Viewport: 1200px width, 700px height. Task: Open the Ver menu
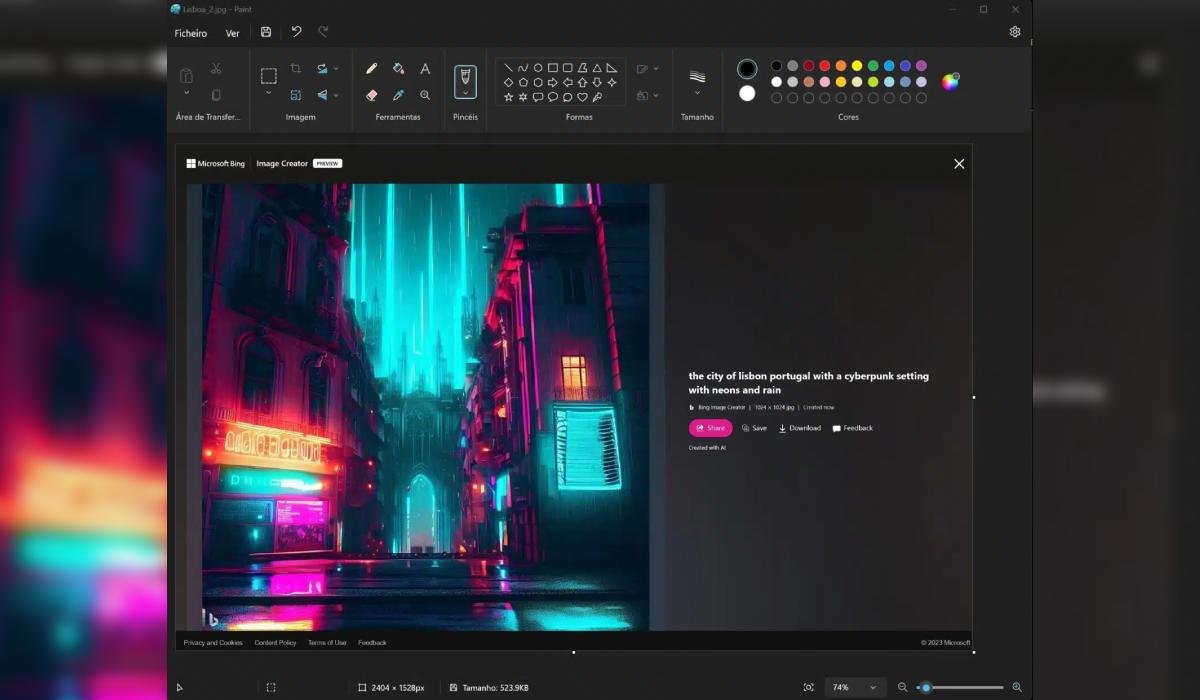tap(232, 33)
